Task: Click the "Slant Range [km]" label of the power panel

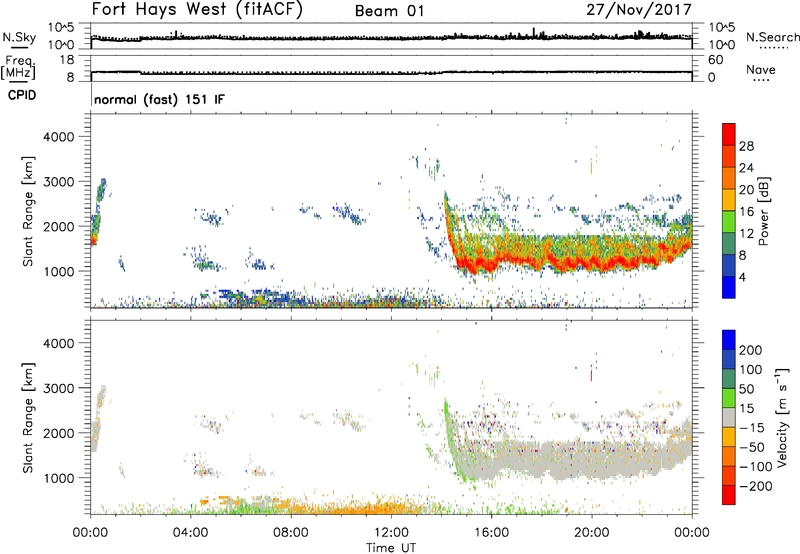Action: (x=28, y=211)
